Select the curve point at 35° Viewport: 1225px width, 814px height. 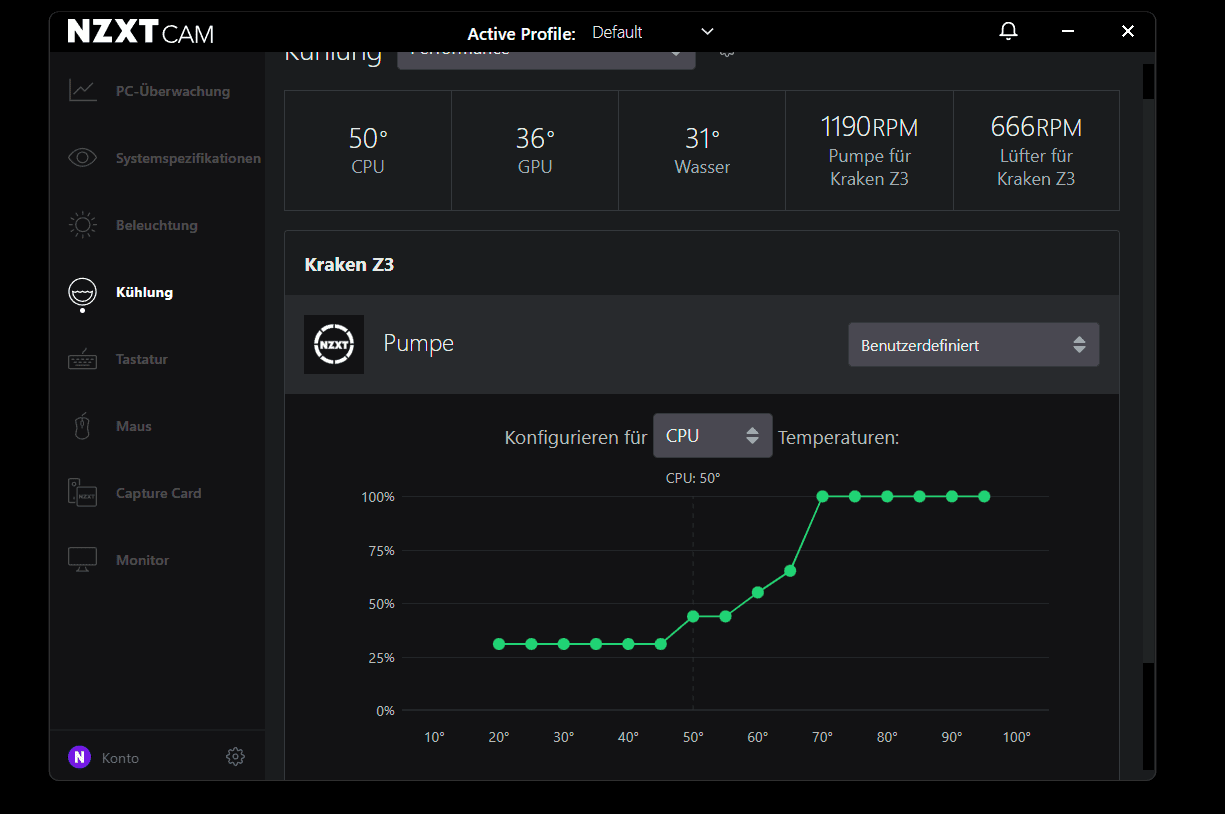596,644
